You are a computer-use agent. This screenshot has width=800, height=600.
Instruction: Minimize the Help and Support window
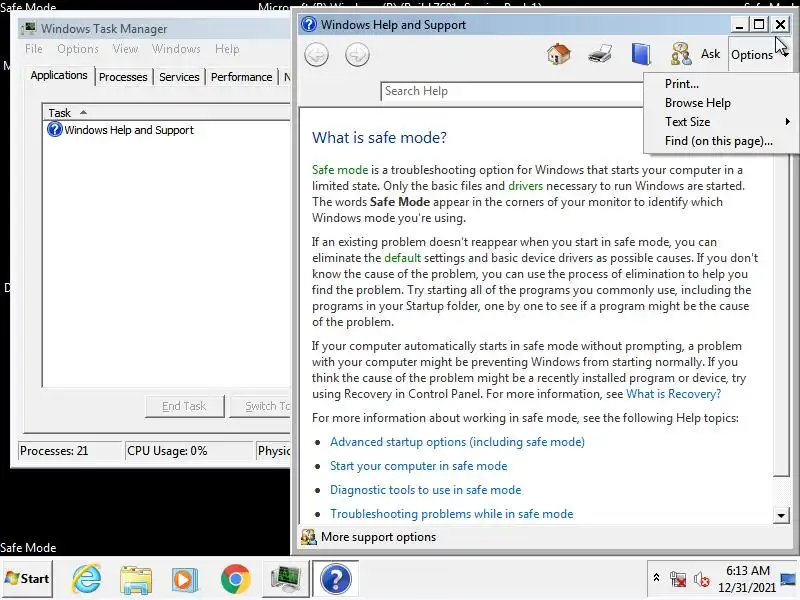pos(739,24)
